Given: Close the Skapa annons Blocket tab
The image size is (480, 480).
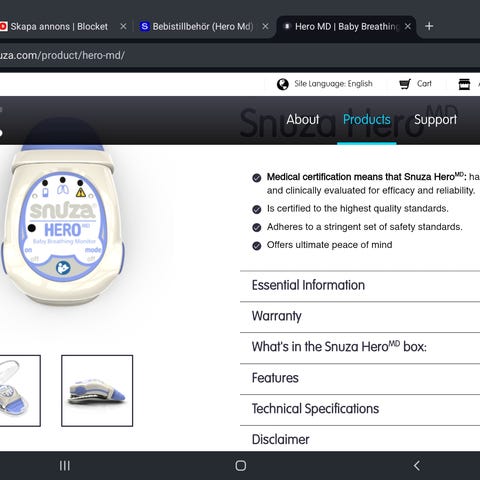Looking at the screenshot, I should point(123,26).
